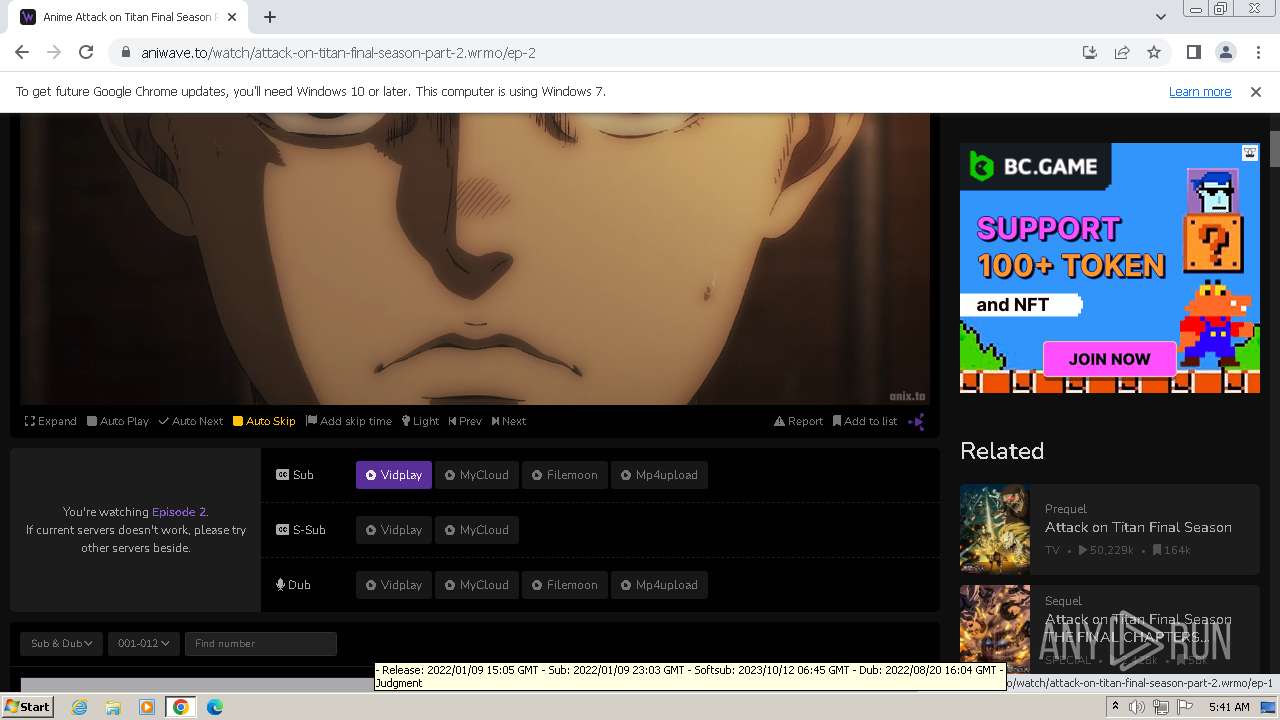Screen dimensions: 1280x720
Task: Select the Dub Vidplay server
Action: pyautogui.click(x=394, y=585)
